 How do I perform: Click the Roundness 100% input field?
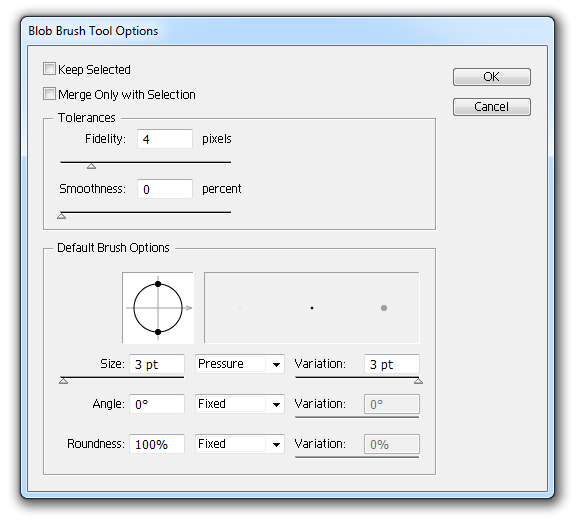(x=157, y=444)
